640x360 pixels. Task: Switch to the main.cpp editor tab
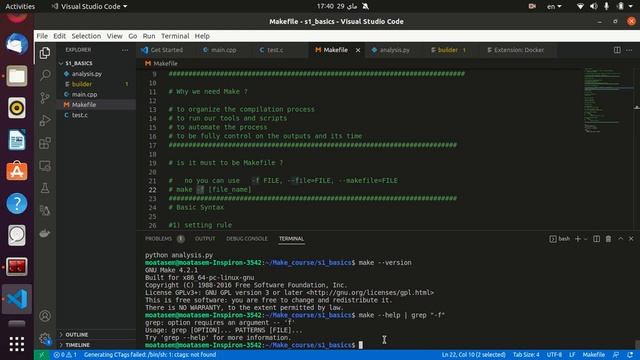tap(223, 50)
